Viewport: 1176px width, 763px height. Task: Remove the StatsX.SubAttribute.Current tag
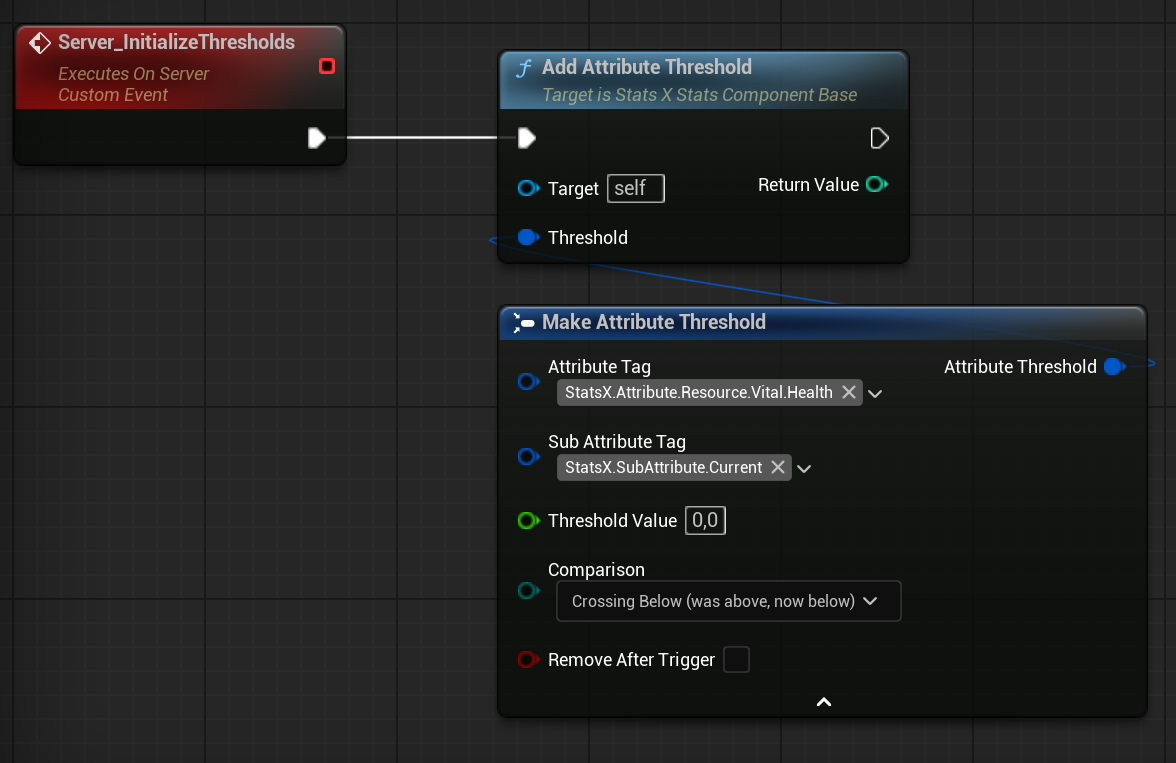778,467
